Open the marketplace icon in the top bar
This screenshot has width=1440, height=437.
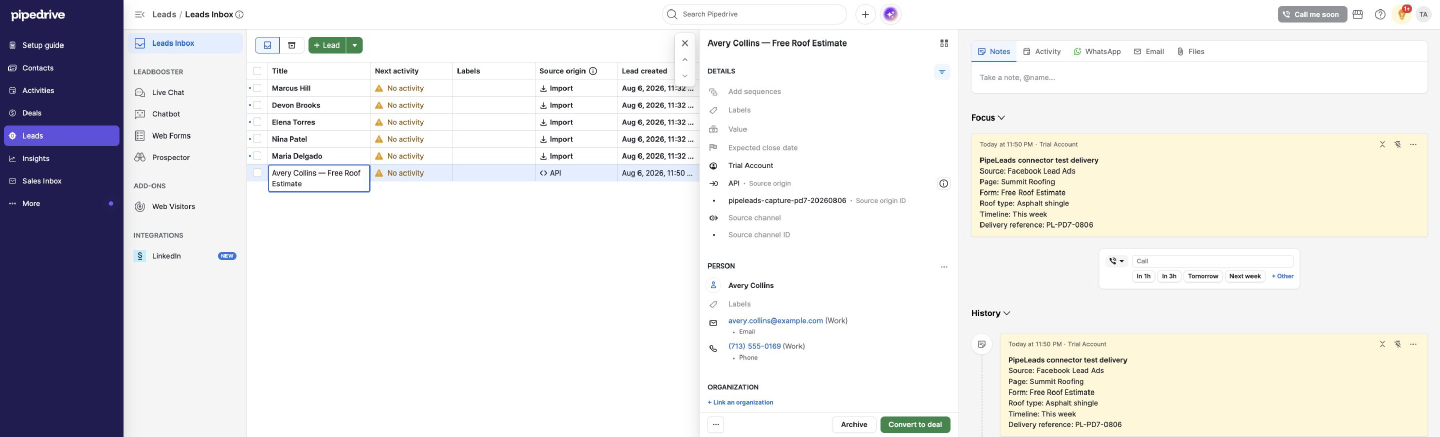(1358, 14)
